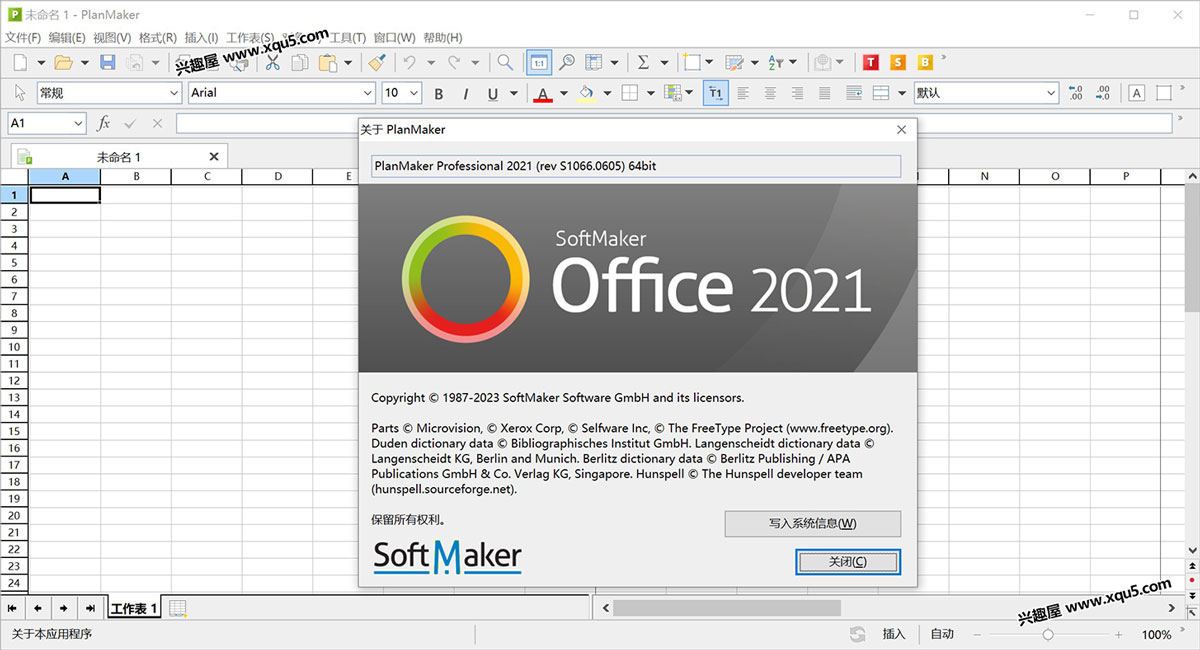Undo the last action

point(411,62)
